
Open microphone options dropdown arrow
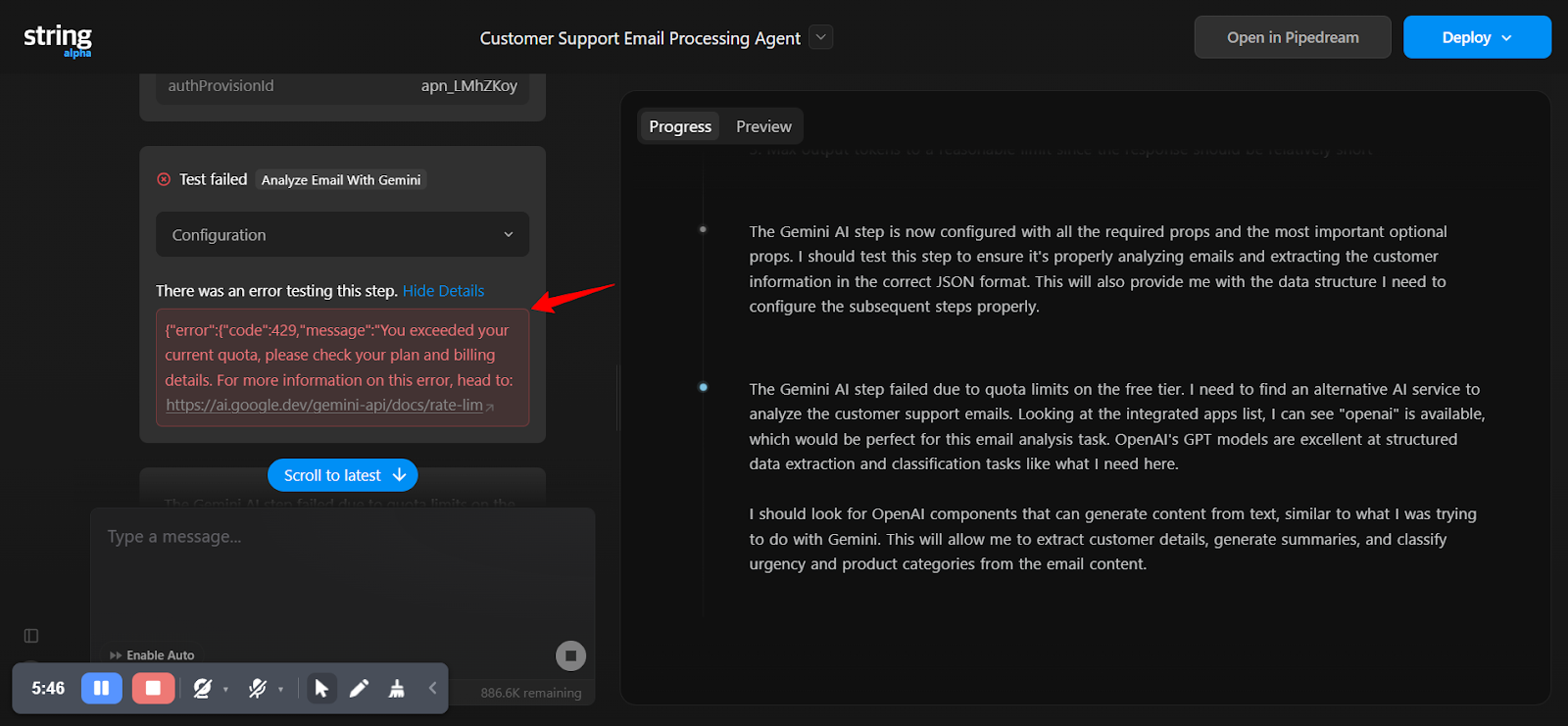pyautogui.click(x=281, y=690)
